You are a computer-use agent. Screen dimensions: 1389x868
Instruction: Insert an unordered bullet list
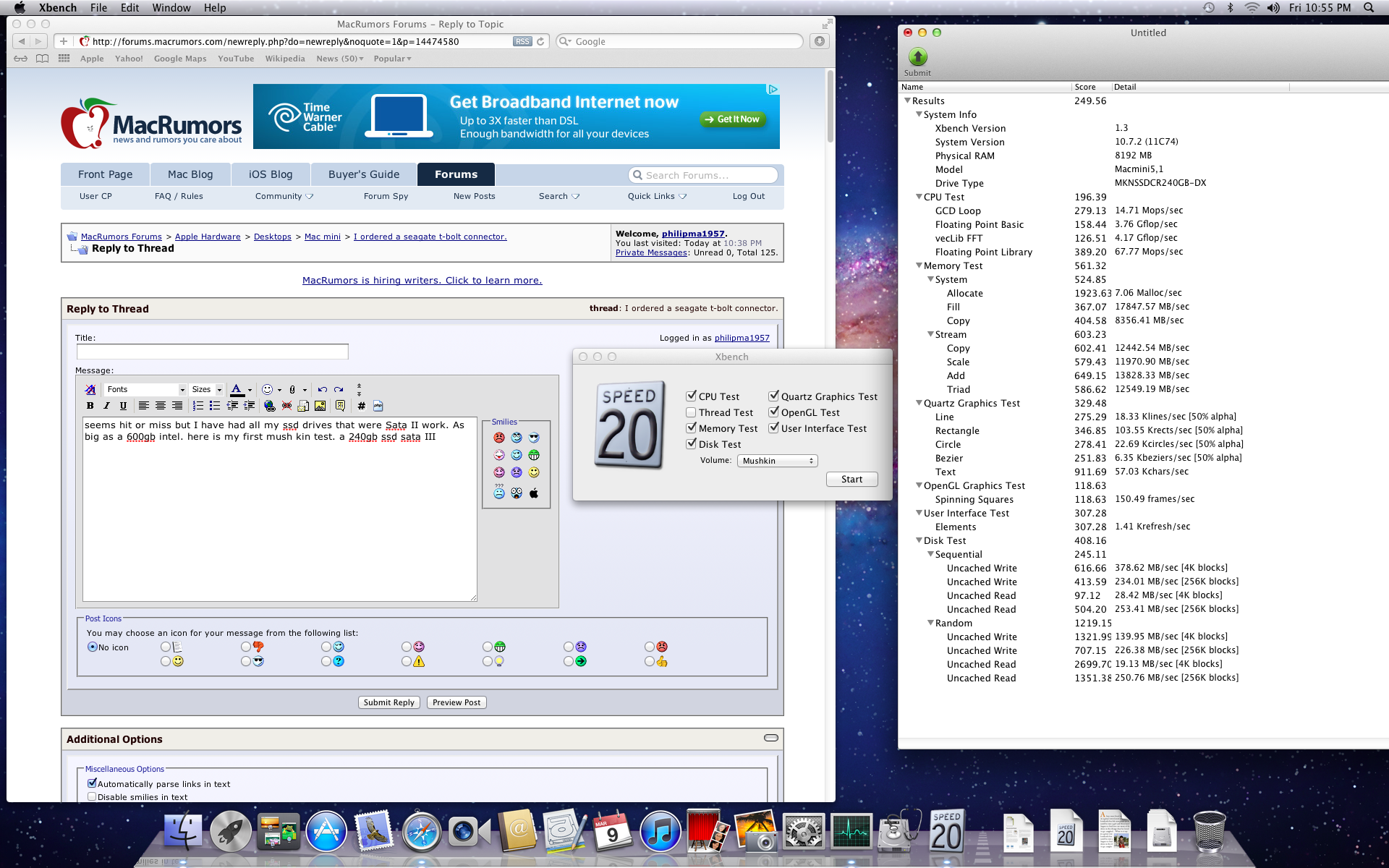(x=215, y=406)
